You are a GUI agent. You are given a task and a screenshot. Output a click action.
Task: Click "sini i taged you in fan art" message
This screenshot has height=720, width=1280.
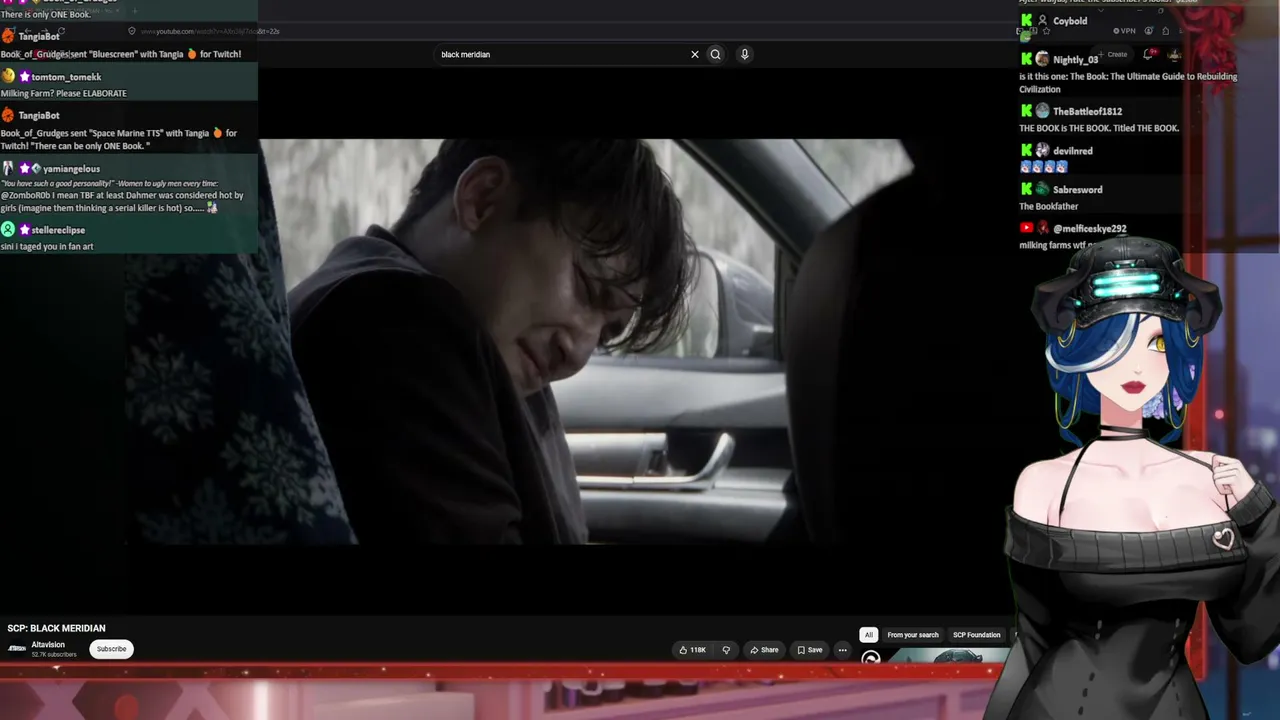pos(47,247)
